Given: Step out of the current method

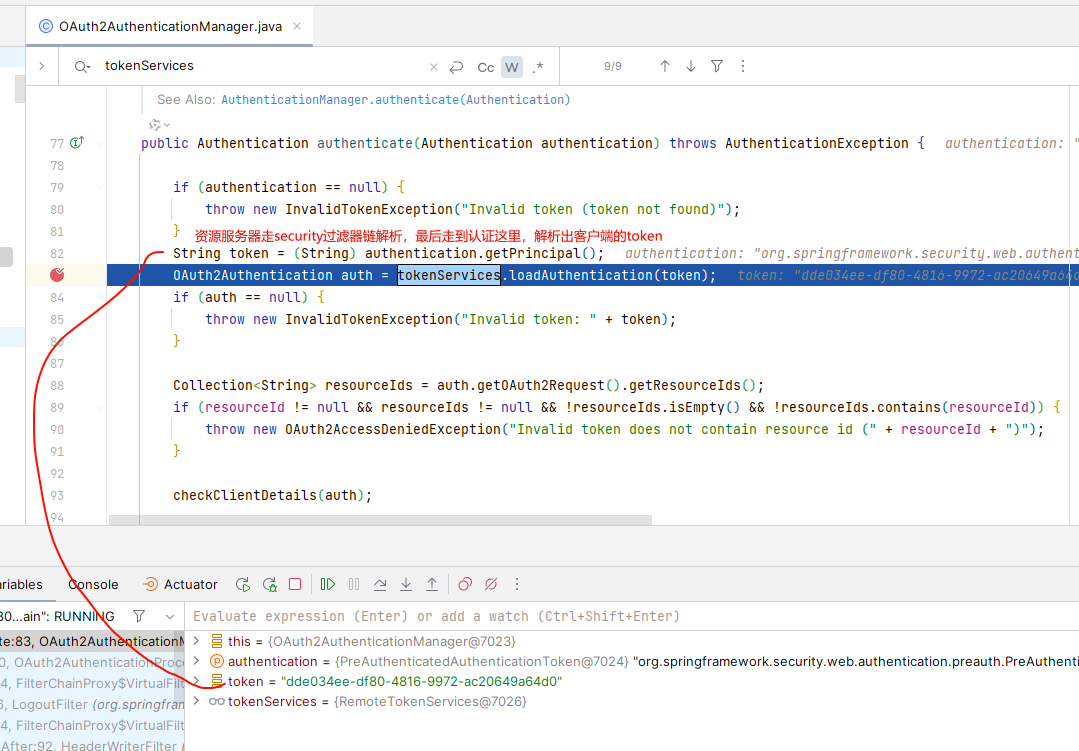Looking at the screenshot, I should [432, 584].
